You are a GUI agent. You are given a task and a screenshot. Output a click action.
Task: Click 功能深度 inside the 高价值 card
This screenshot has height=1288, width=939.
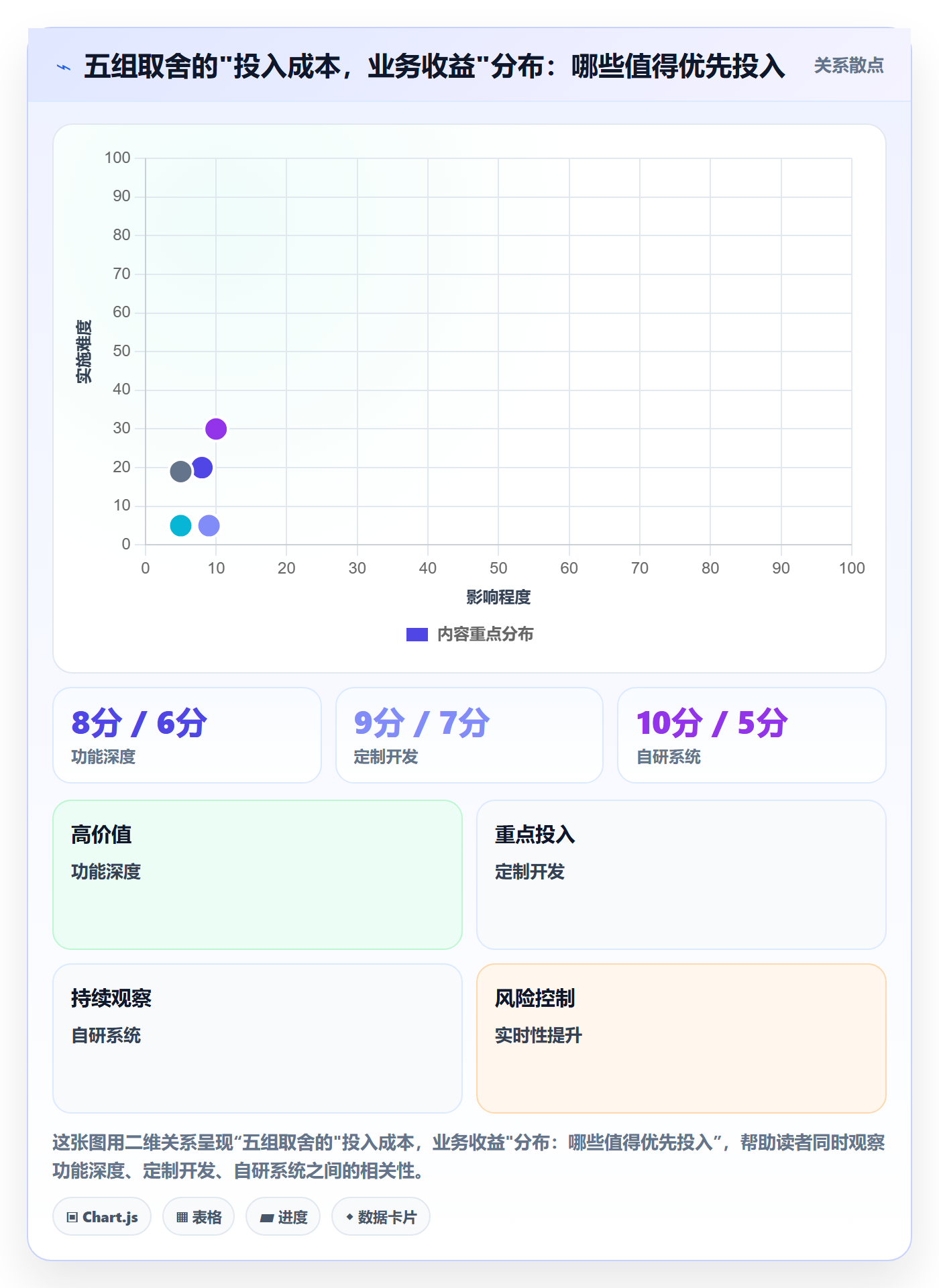[x=106, y=871]
